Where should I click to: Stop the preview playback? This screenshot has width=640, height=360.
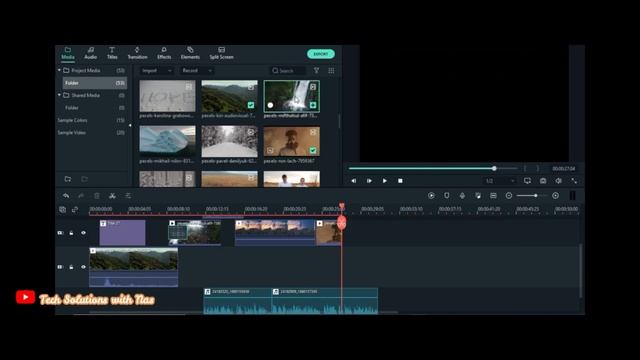pos(400,181)
